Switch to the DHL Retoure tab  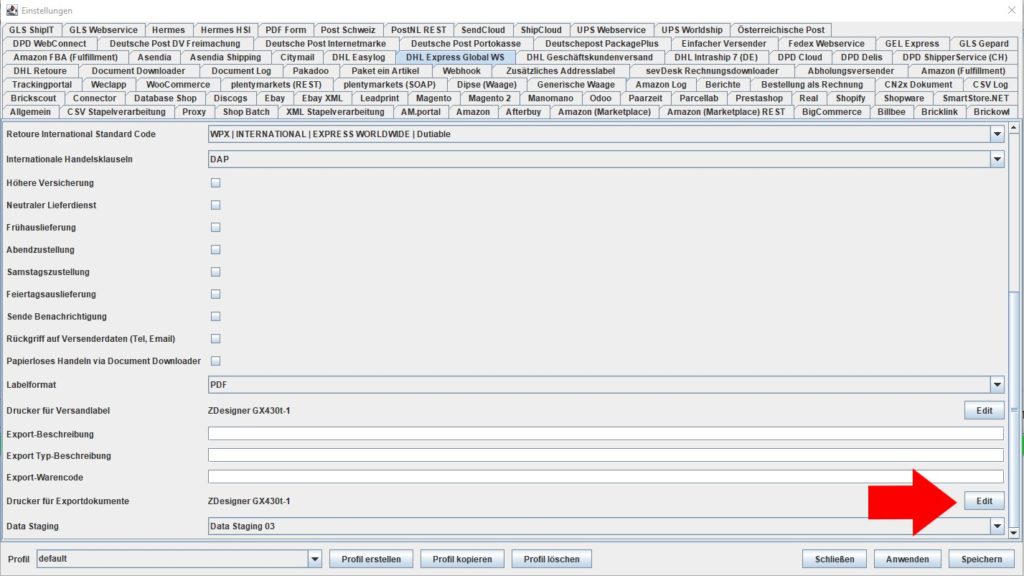40,71
